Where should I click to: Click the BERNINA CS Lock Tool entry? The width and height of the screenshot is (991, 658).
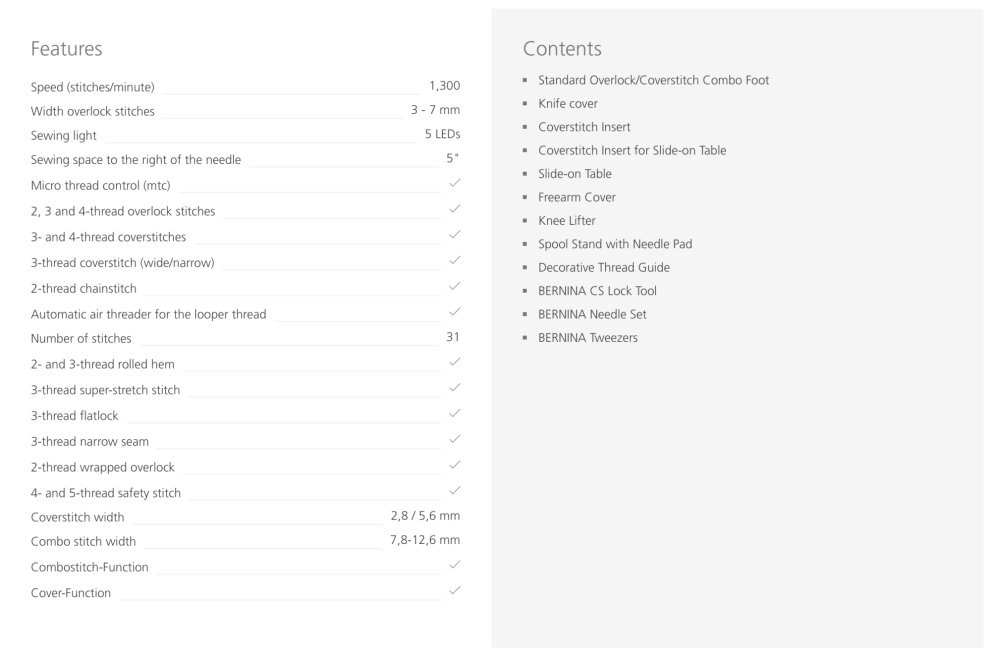597,291
